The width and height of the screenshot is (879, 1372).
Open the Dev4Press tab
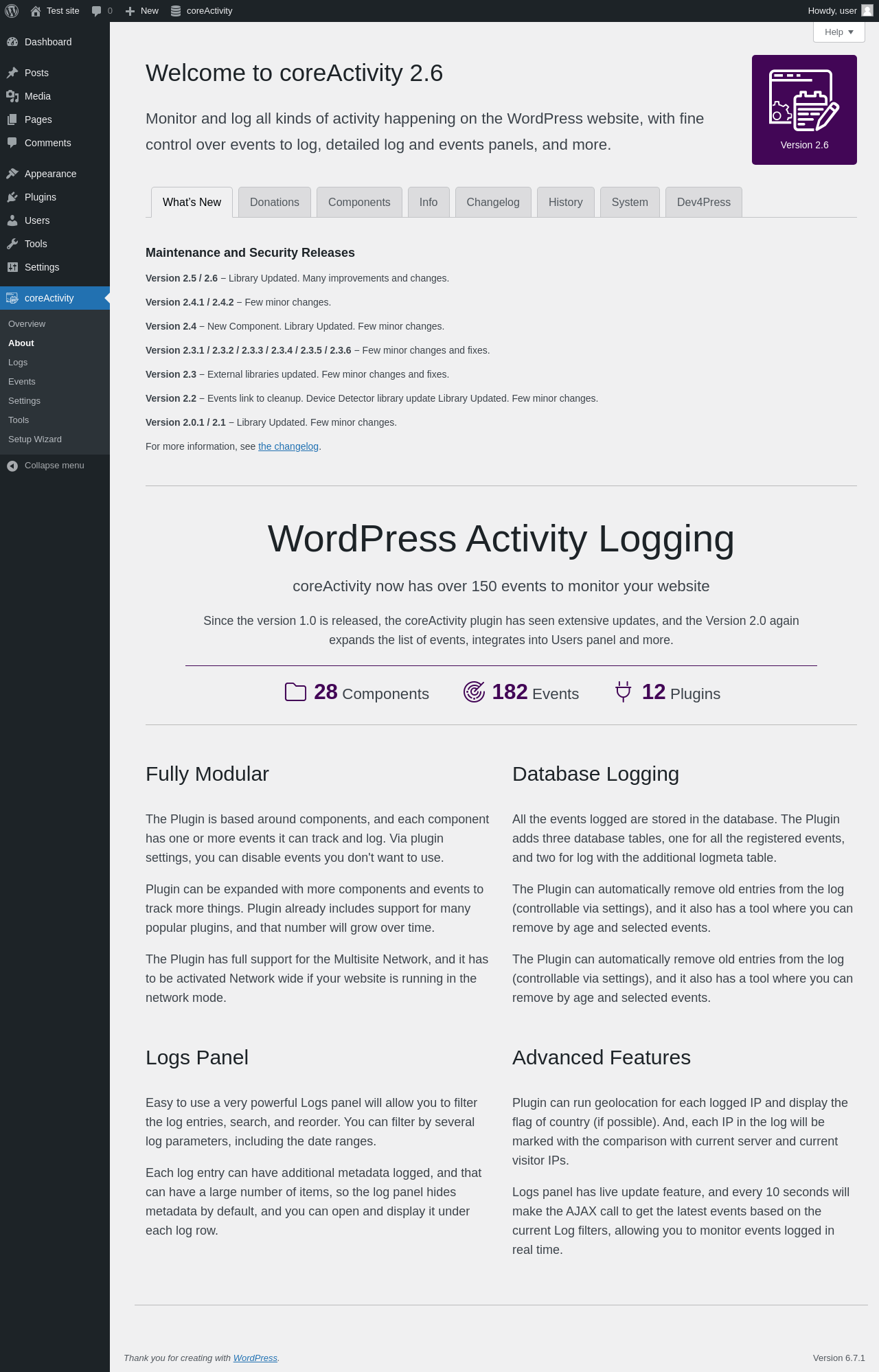(704, 202)
